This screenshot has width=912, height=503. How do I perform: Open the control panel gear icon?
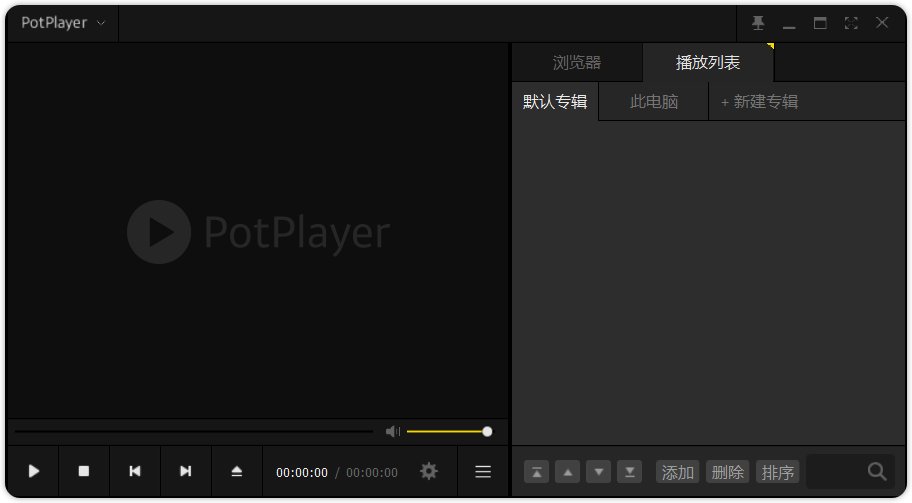[x=429, y=472]
